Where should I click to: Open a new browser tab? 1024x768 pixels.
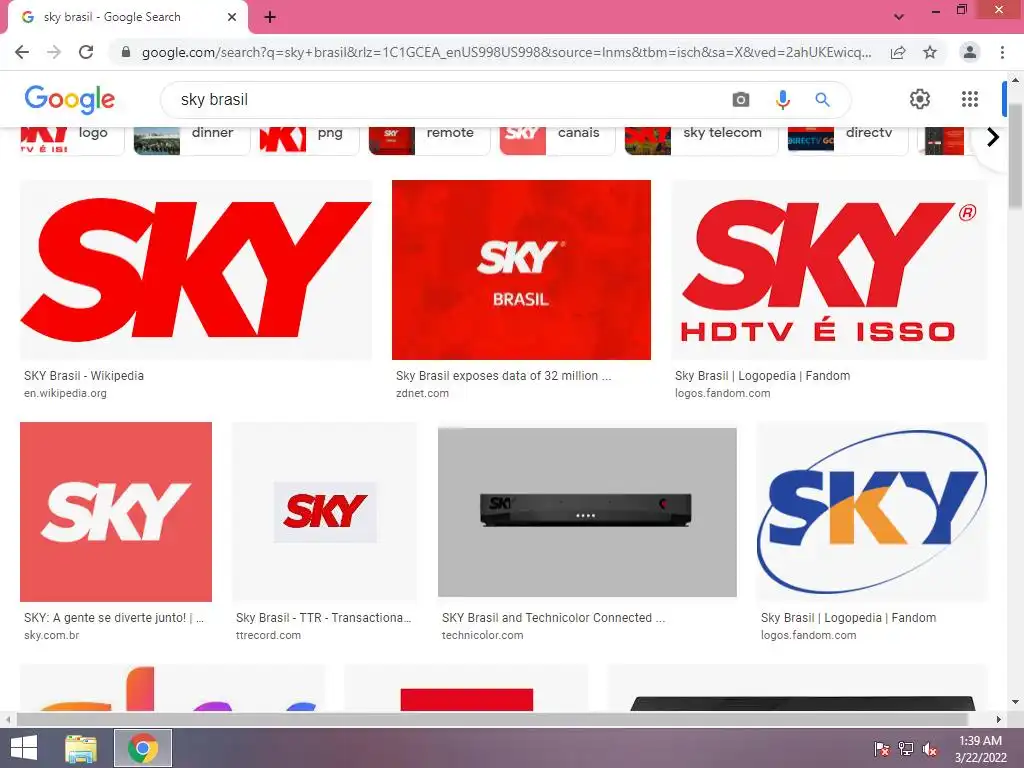(x=270, y=17)
